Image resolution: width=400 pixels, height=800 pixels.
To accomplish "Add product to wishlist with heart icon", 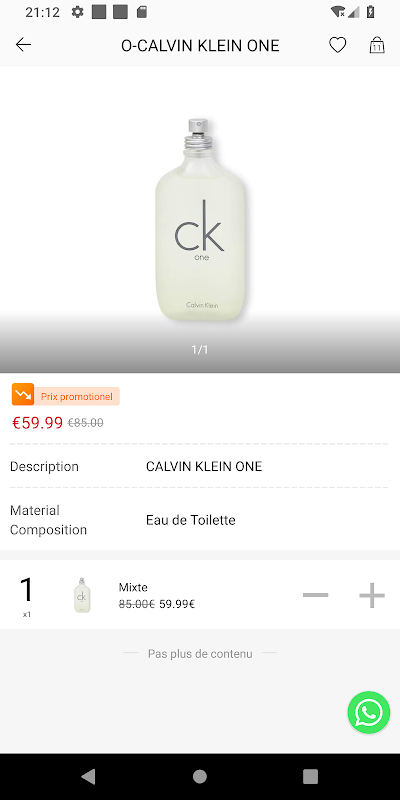I will pos(337,45).
